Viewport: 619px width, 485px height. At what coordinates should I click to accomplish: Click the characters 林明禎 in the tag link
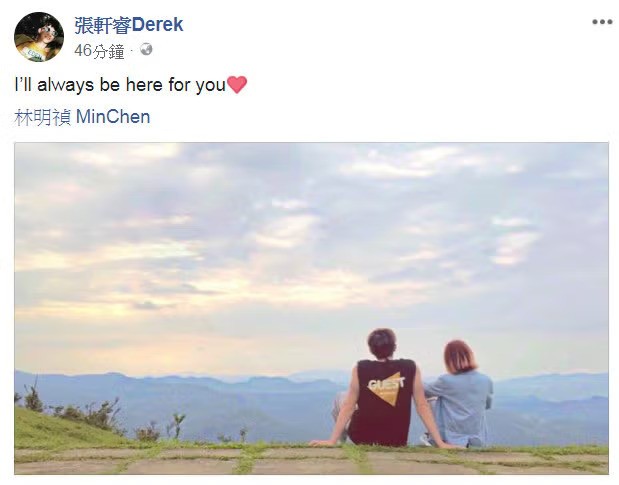43,117
